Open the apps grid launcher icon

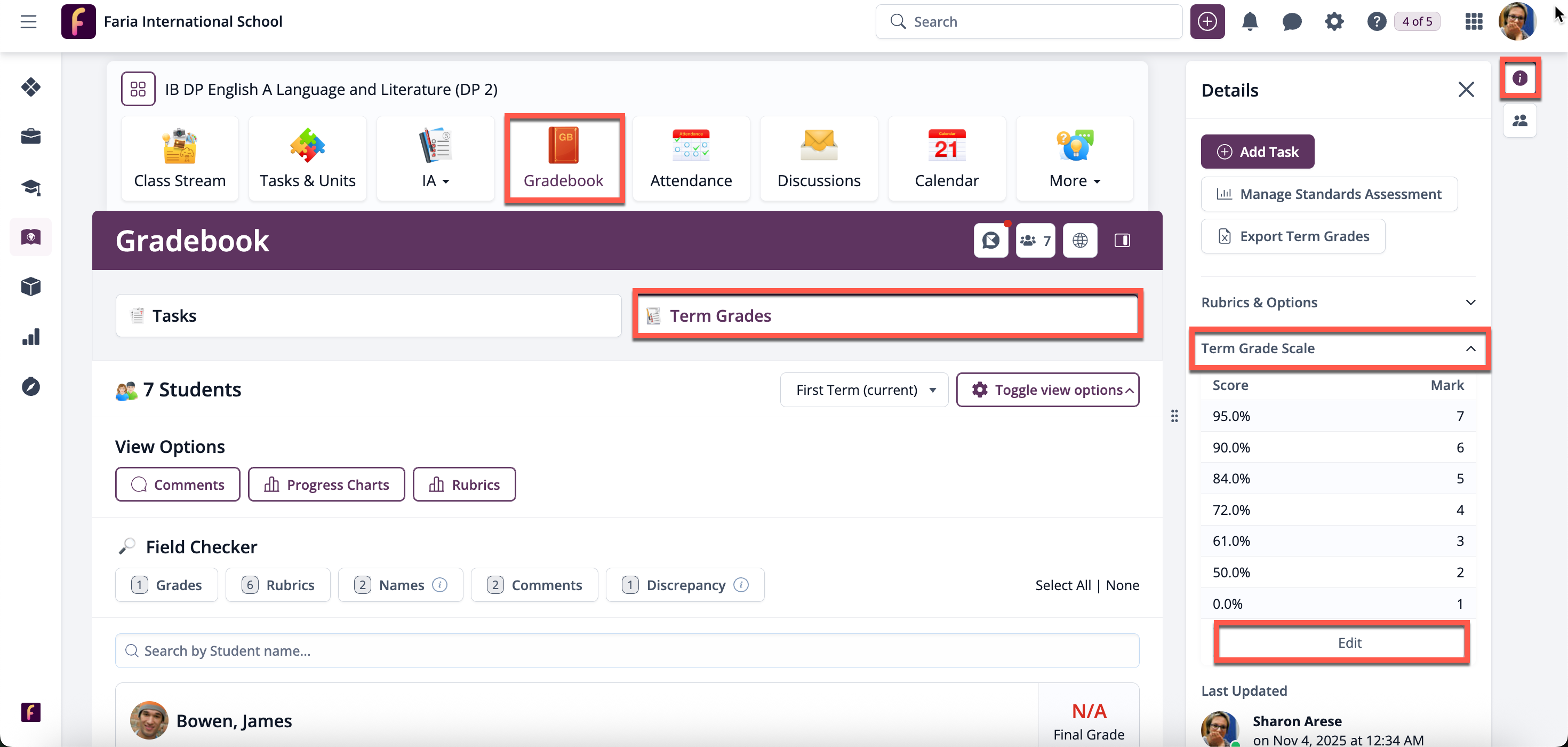[1473, 22]
